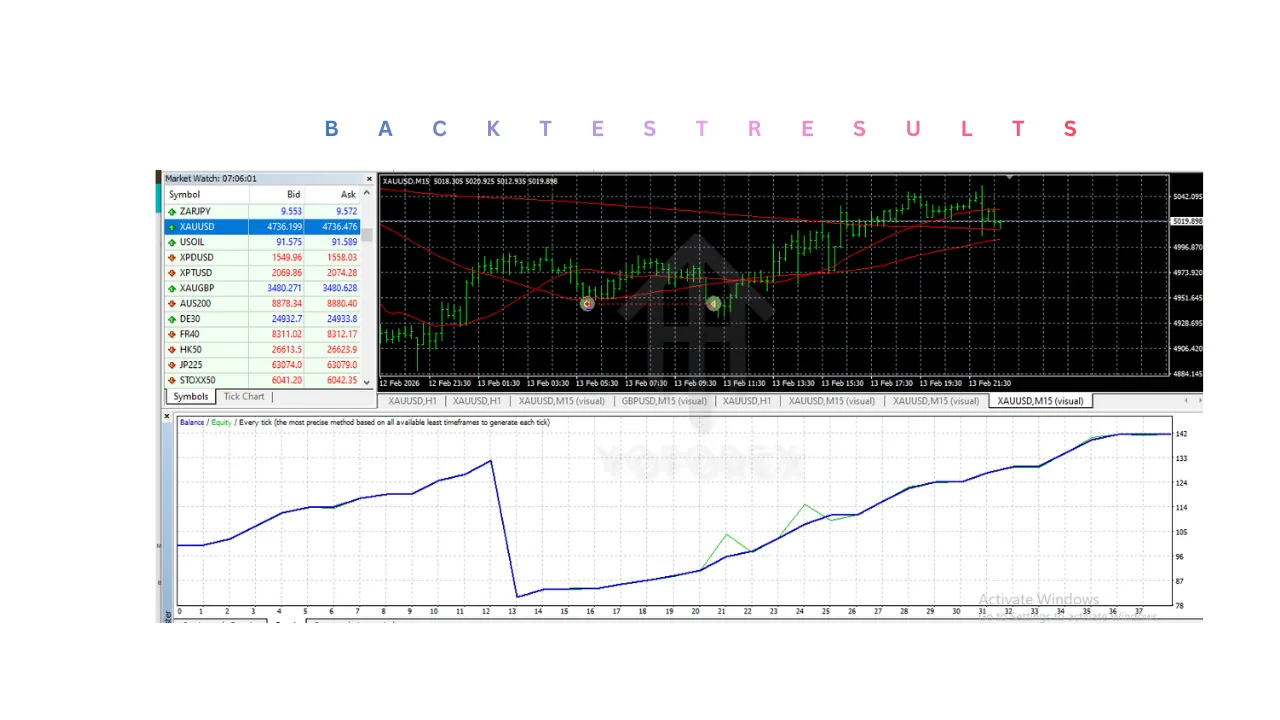Click the Market Watch: 07:06:01 title

click(211, 179)
